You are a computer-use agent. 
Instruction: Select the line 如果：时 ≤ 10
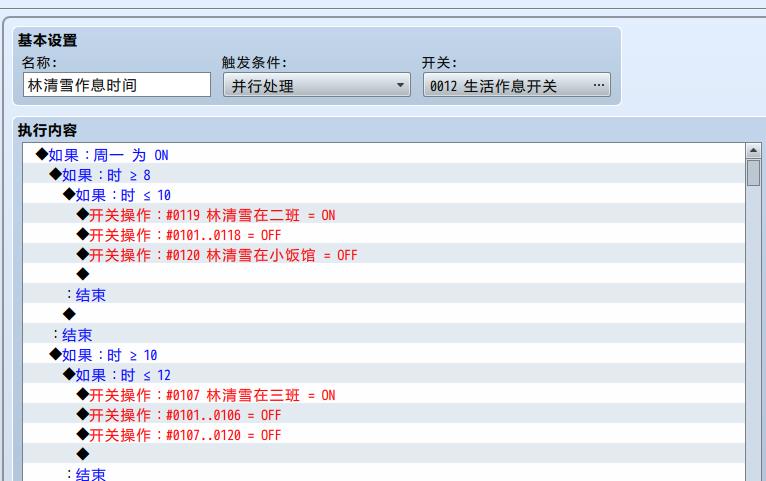coord(383,195)
